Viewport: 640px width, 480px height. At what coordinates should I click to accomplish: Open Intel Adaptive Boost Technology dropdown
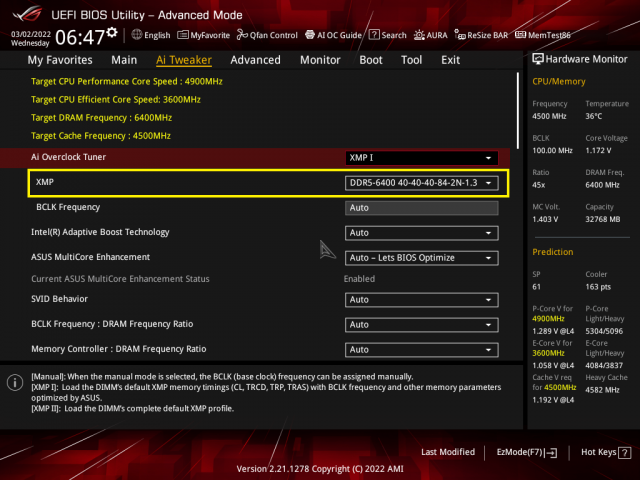click(421, 233)
